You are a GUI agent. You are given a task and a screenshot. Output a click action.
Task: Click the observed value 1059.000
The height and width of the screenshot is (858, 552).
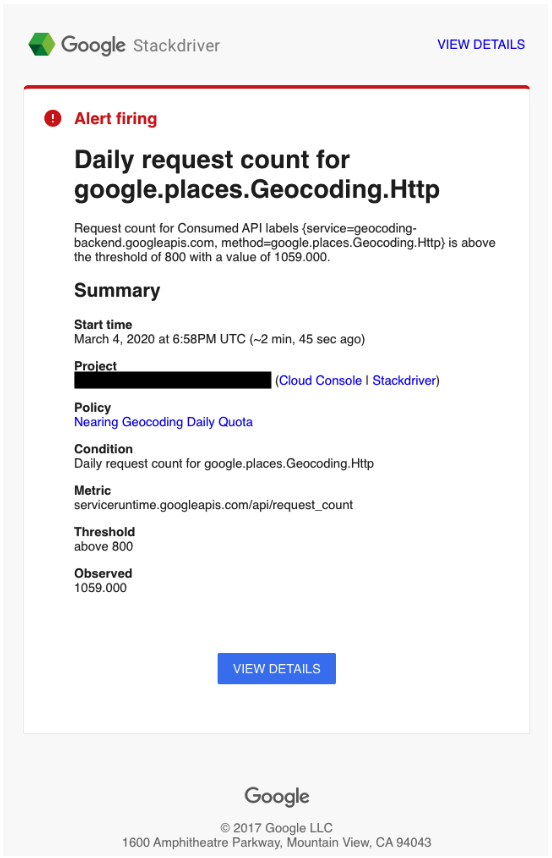pos(101,588)
